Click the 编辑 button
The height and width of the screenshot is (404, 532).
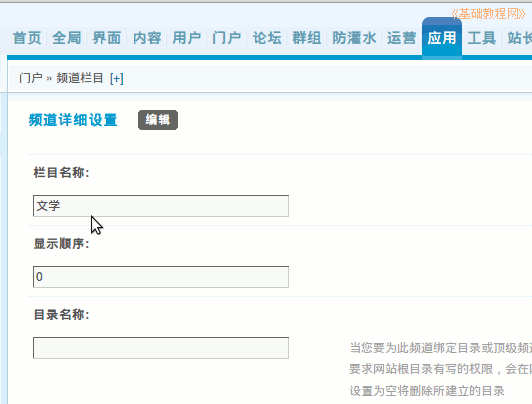point(158,120)
